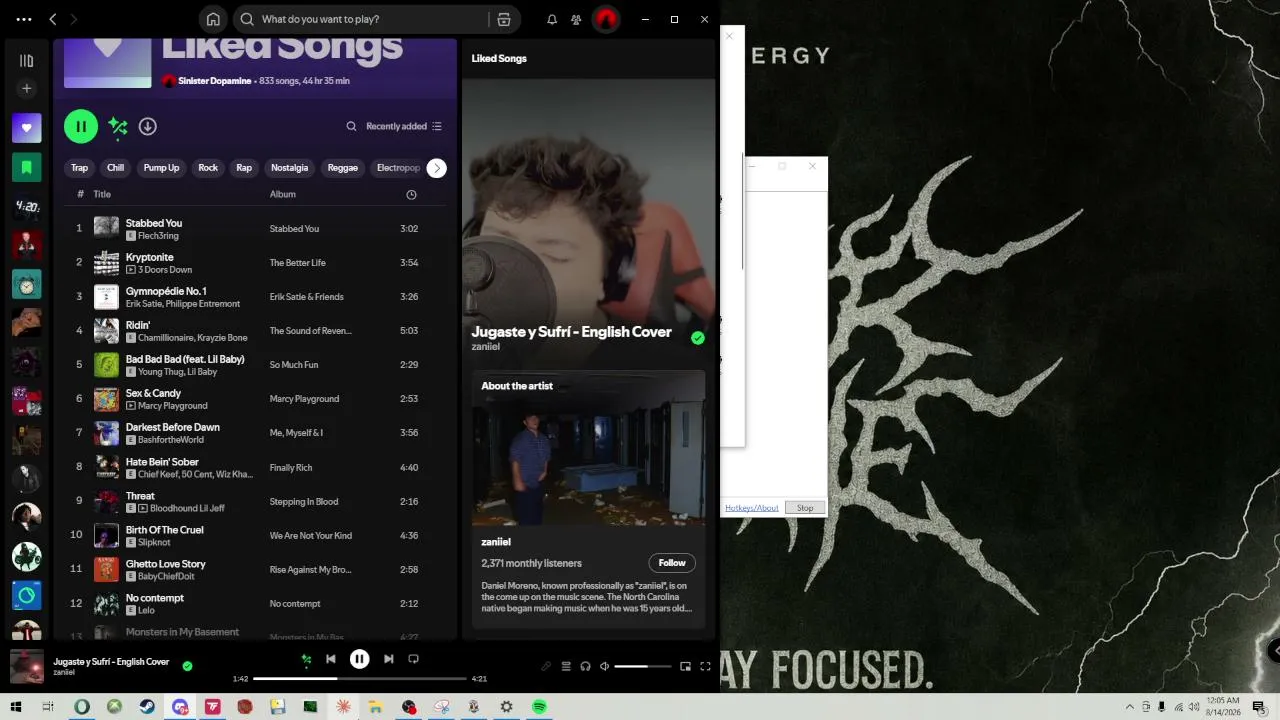Viewport: 1280px width, 720px height.
Task: Open the play queue
Action: (566, 666)
